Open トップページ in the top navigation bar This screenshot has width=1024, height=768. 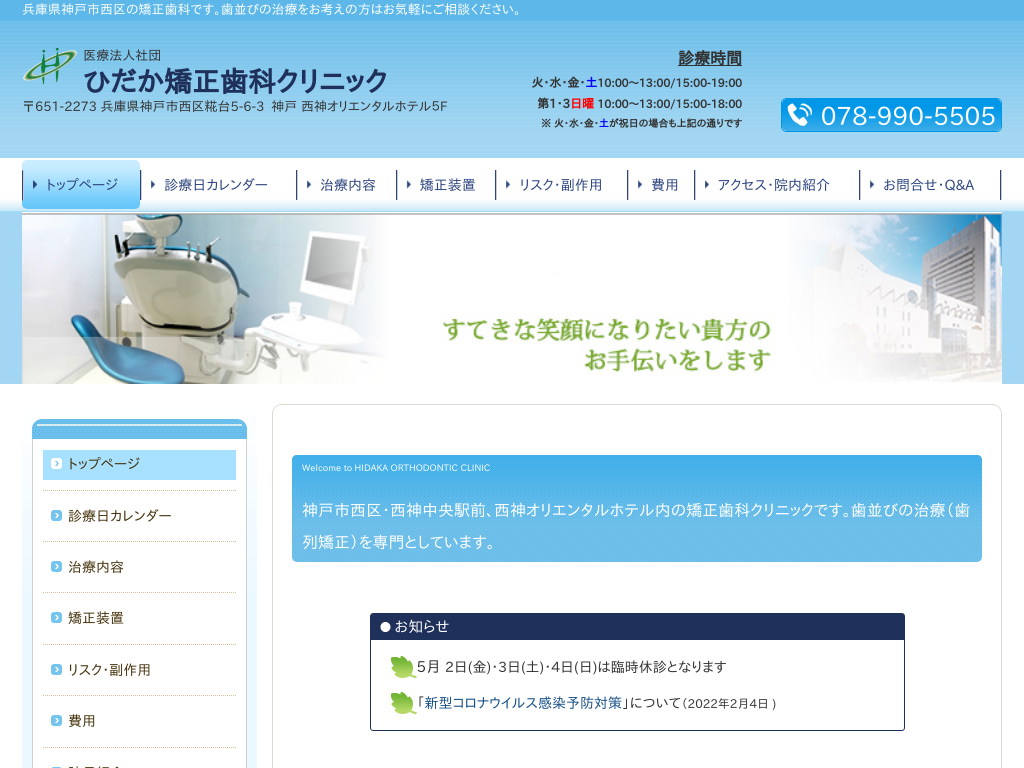pyautogui.click(x=81, y=185)
